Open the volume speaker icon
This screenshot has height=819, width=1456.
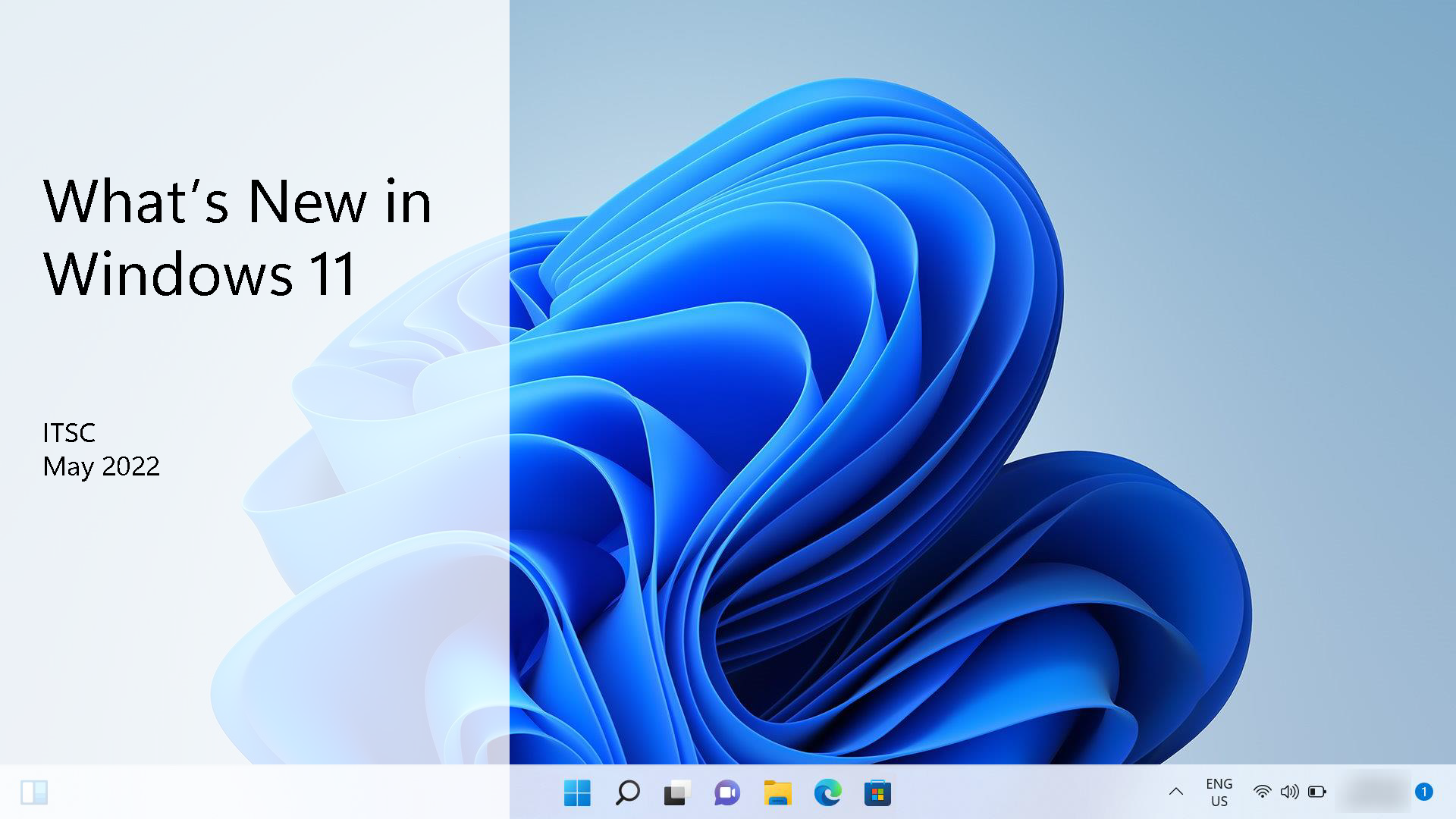(x=1289, y=792)
